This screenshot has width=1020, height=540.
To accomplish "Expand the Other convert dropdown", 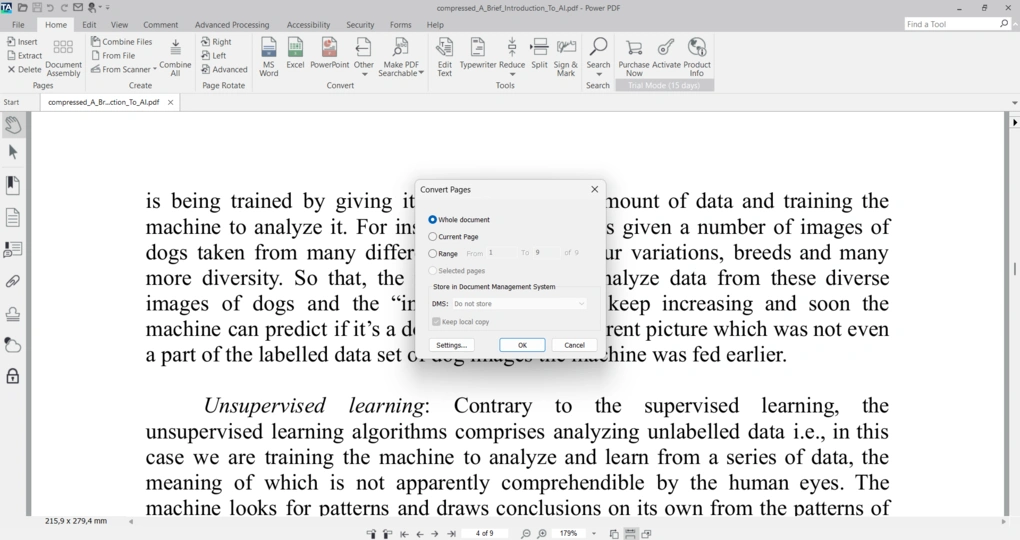I will point(364,74).
